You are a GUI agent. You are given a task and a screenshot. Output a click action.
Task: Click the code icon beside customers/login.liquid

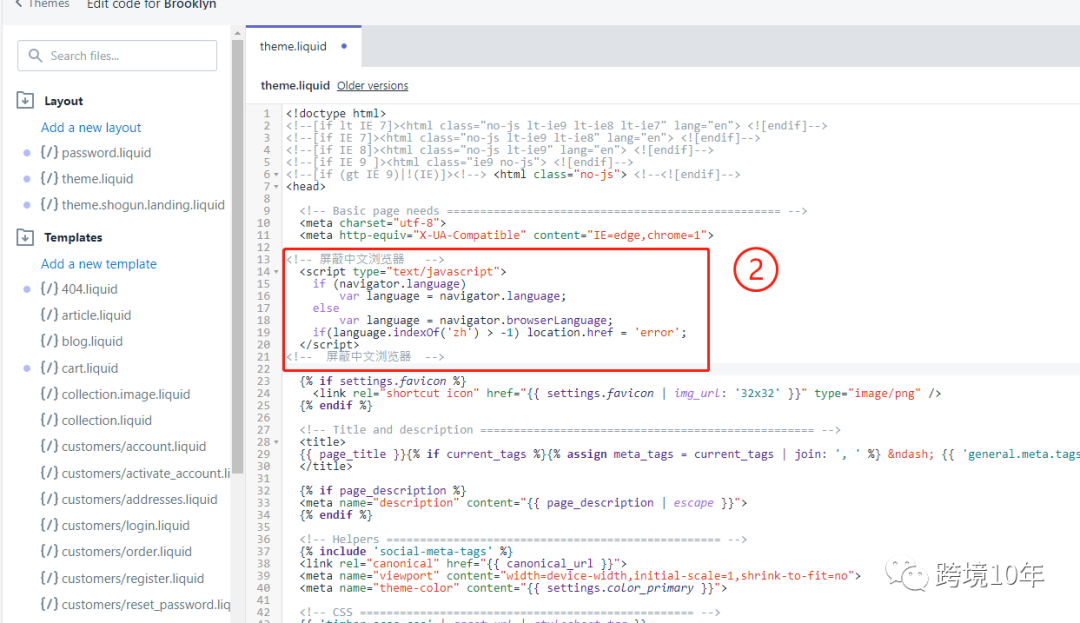coord(49,525)
